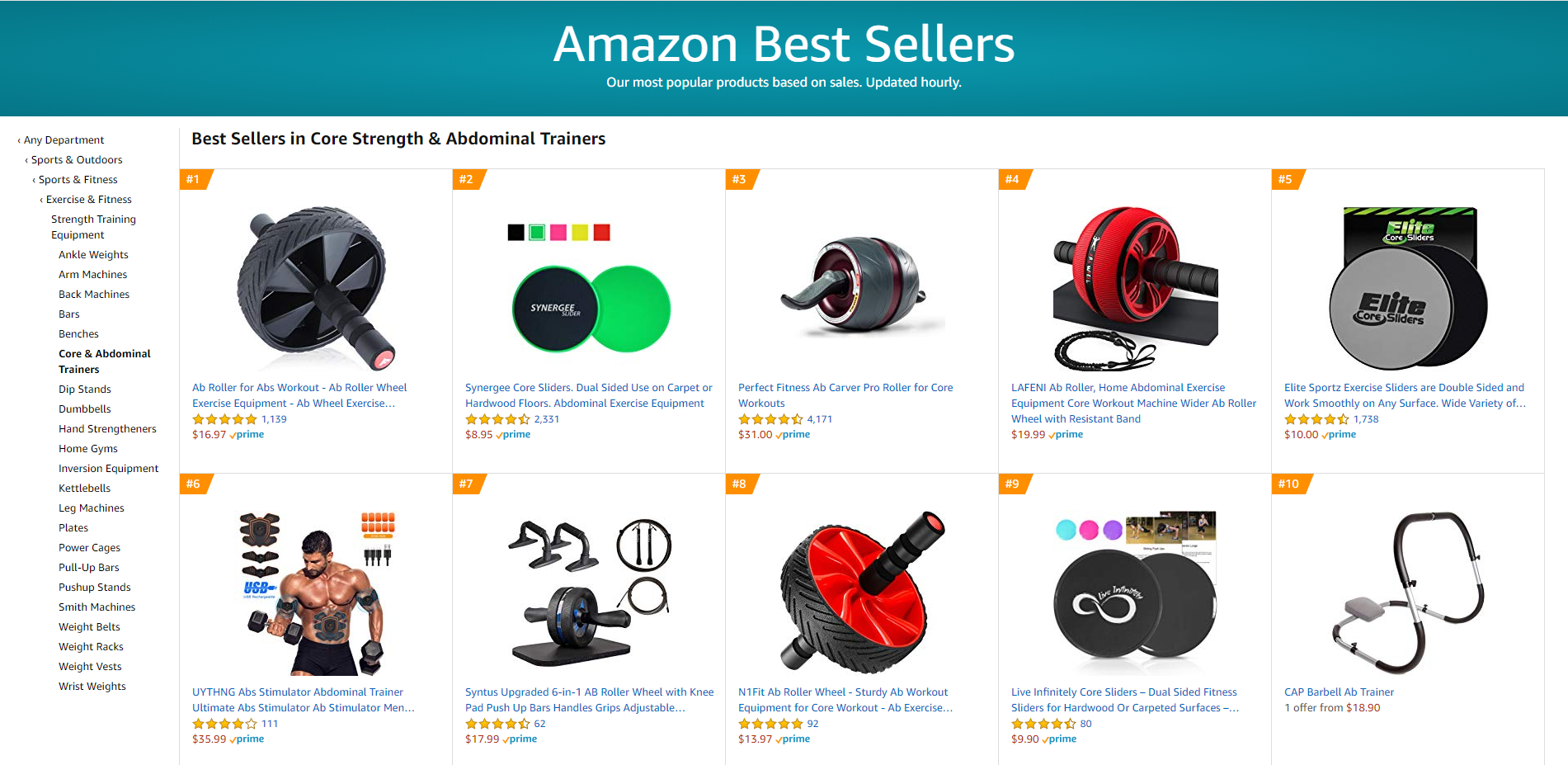Image resolution: width=1568 pixels, height=765 pixels.
Task: Choose Pull-Up Bars from the category list
Action: click(x=88, y=568)
